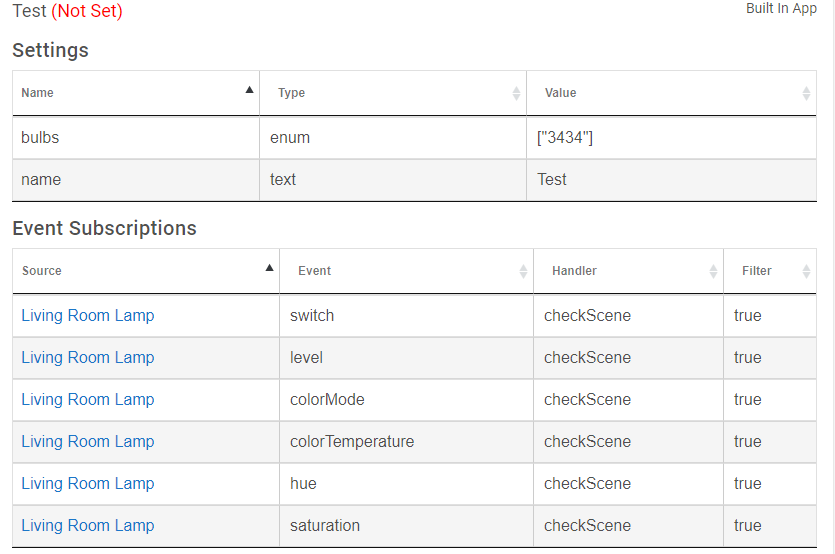
Task: Click the Name column header
Action: [136, 93]
